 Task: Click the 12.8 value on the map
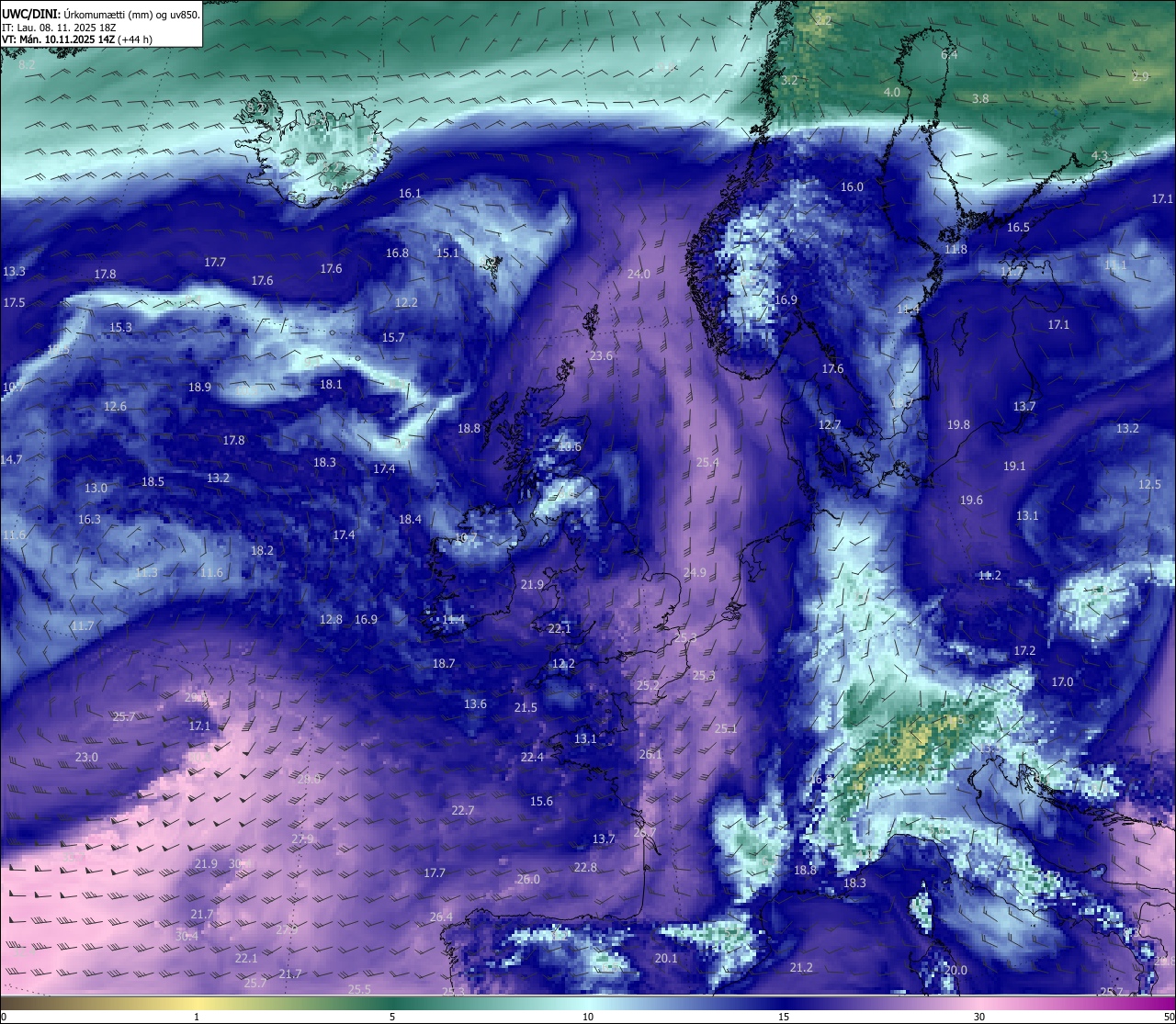331,619
